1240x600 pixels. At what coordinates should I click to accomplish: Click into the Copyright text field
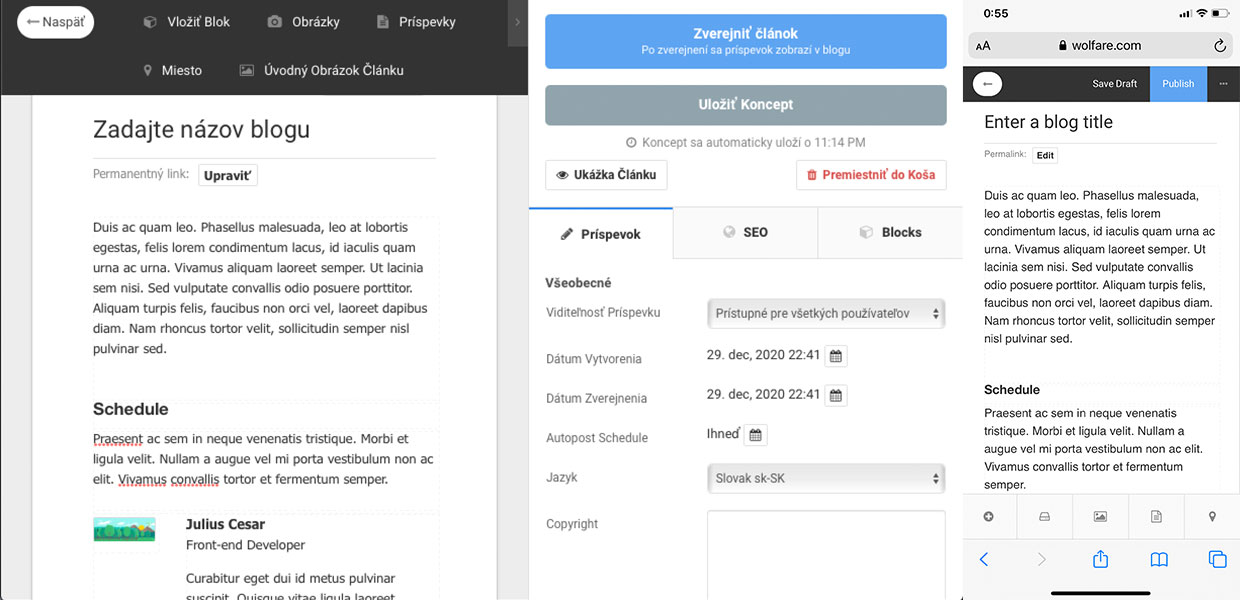coord(826,555)
